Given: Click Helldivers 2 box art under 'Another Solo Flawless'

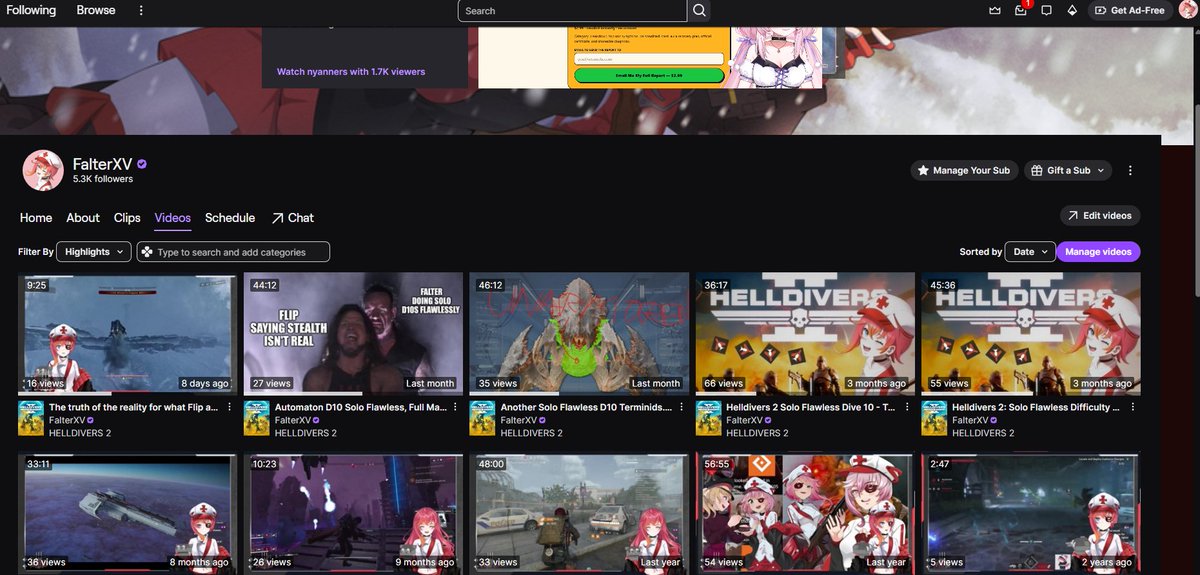Looking at the screenshot, I should pyautogui.click(x=483, y=418).
